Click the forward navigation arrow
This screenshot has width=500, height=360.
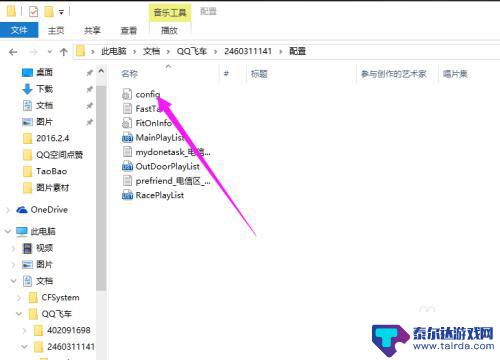(33, 52)
